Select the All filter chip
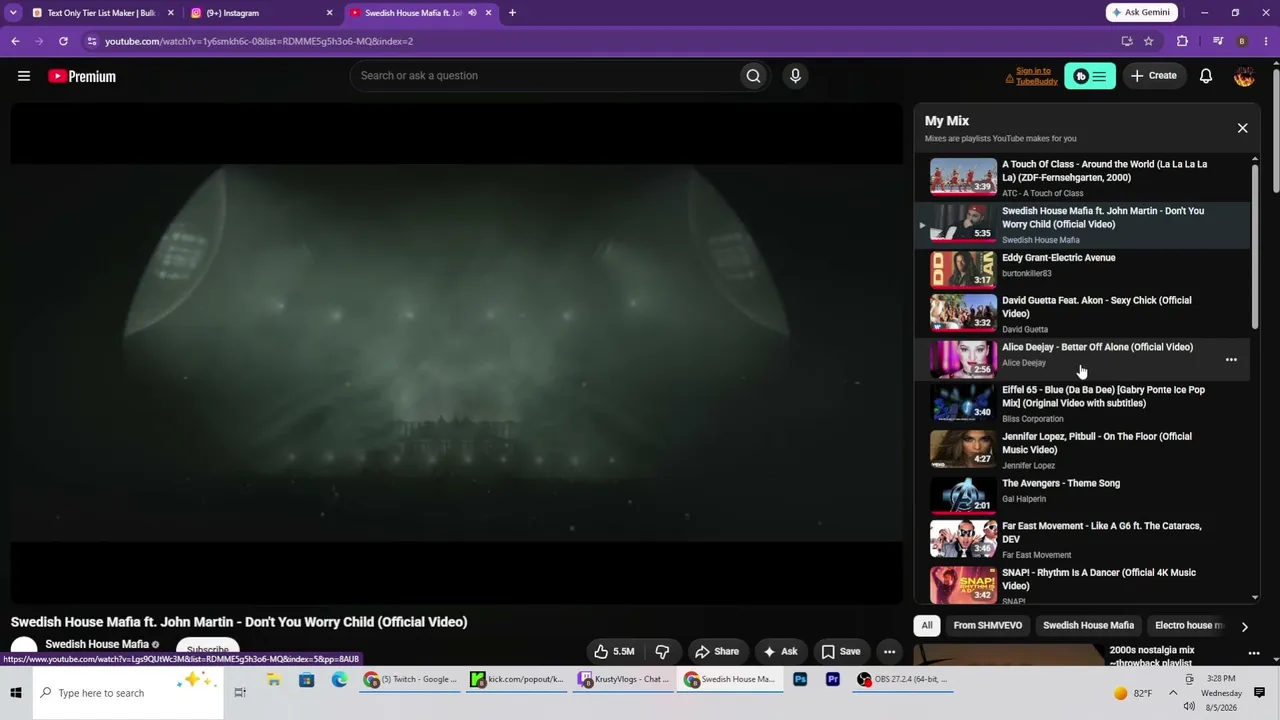Image resolution: width=1280 pixels, height=720 pixels. pyautogui.click(x=927, y=626)
